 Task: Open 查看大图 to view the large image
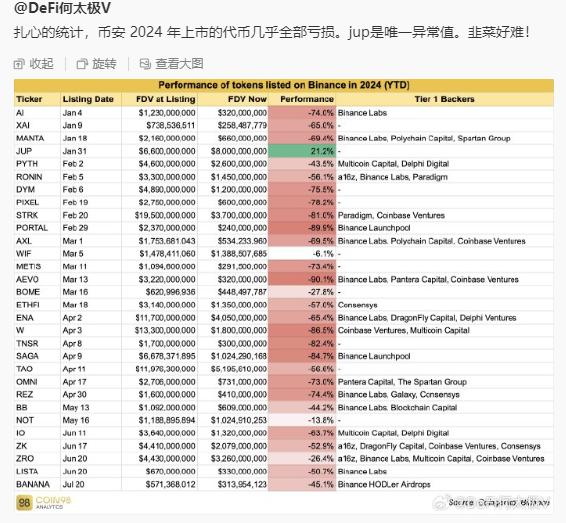[x=179, y=64]
